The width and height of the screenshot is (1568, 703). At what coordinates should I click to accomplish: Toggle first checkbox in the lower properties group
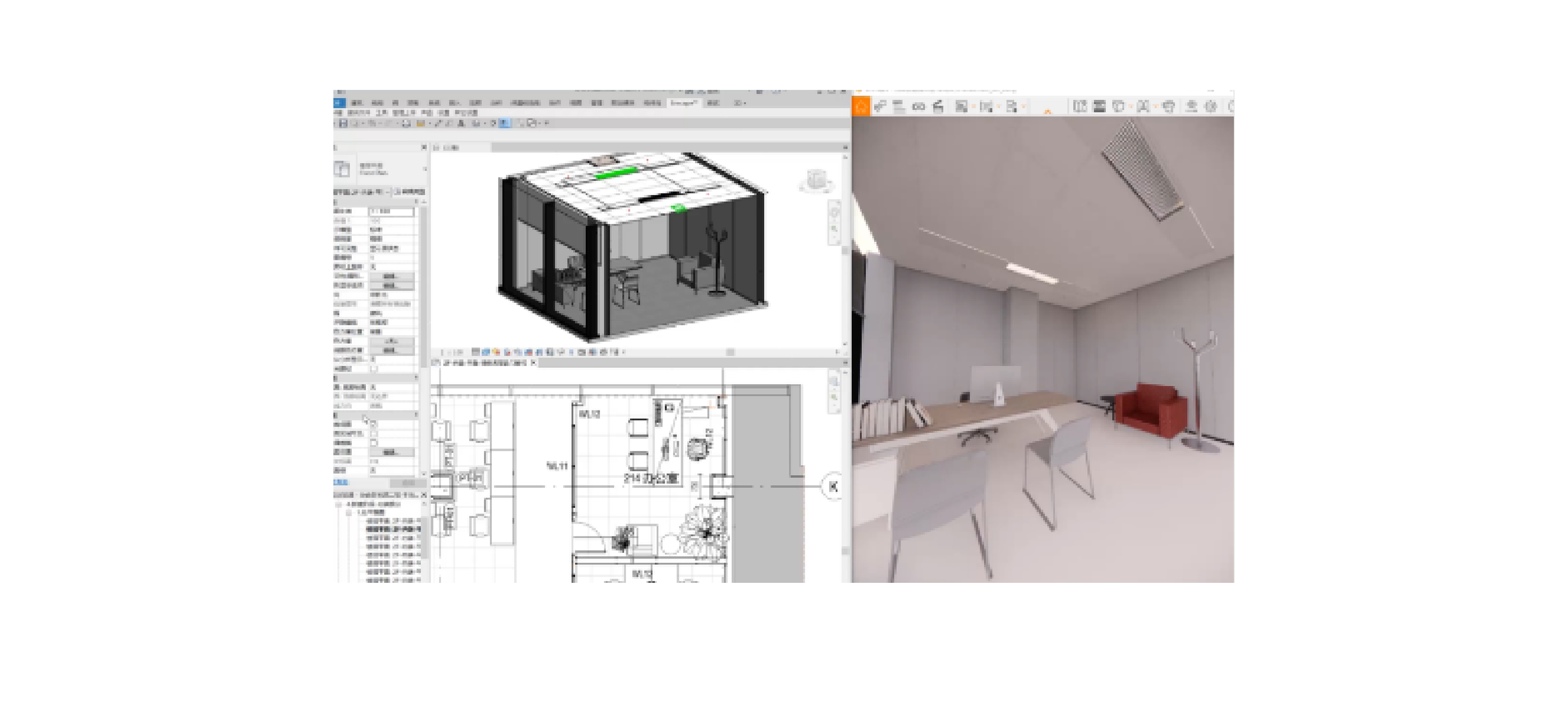pyautogui.click(x=374, y=424)
